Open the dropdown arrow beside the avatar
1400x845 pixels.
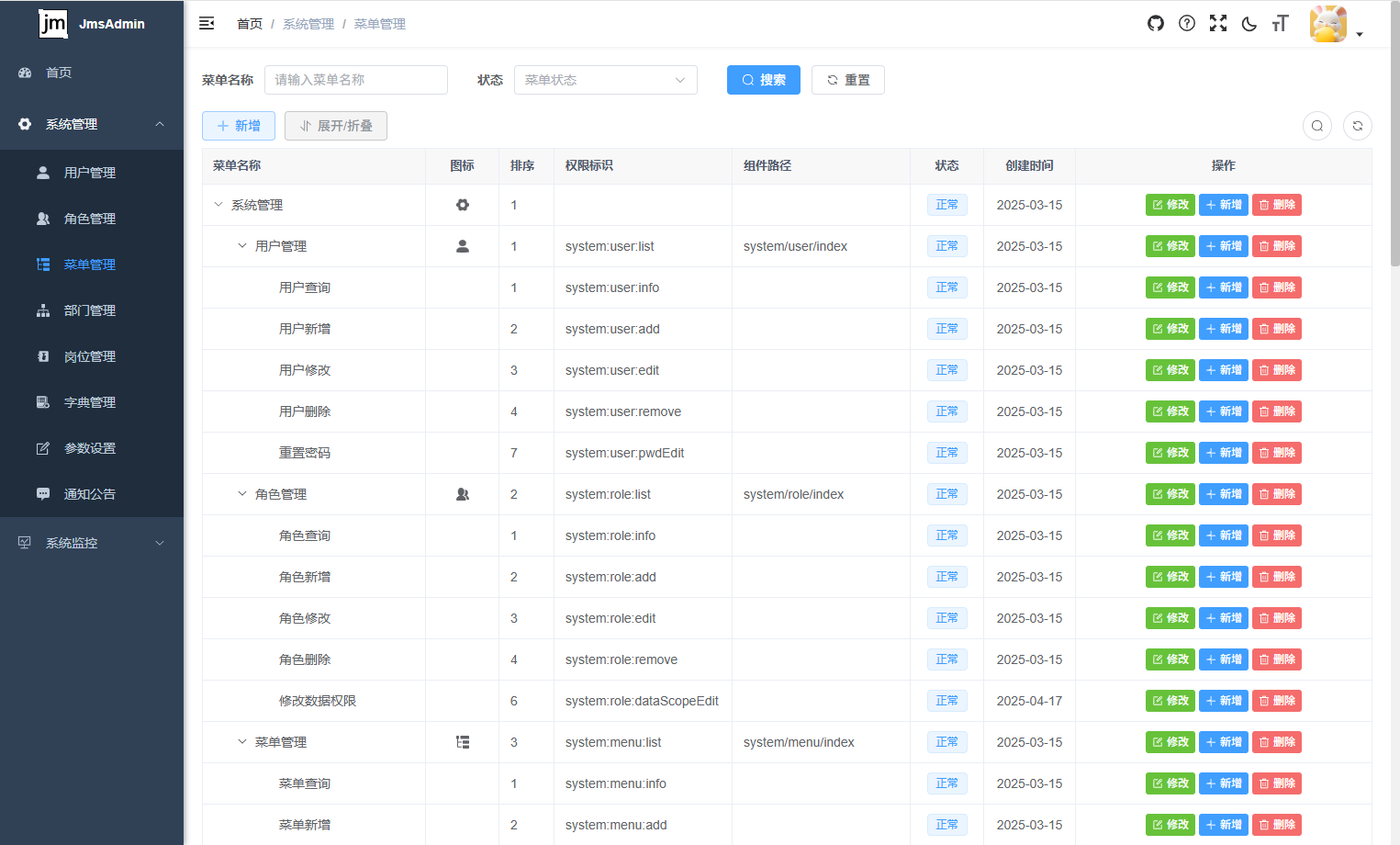point(1360,35)
